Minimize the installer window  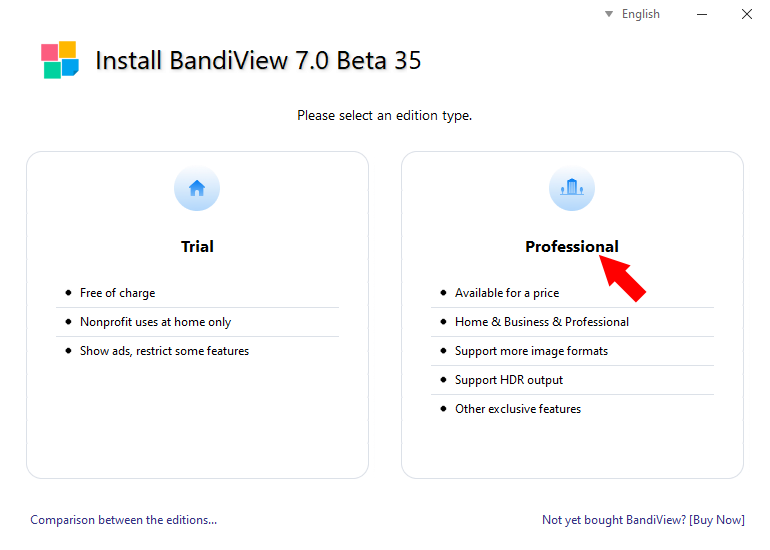[x=704, y=14]
